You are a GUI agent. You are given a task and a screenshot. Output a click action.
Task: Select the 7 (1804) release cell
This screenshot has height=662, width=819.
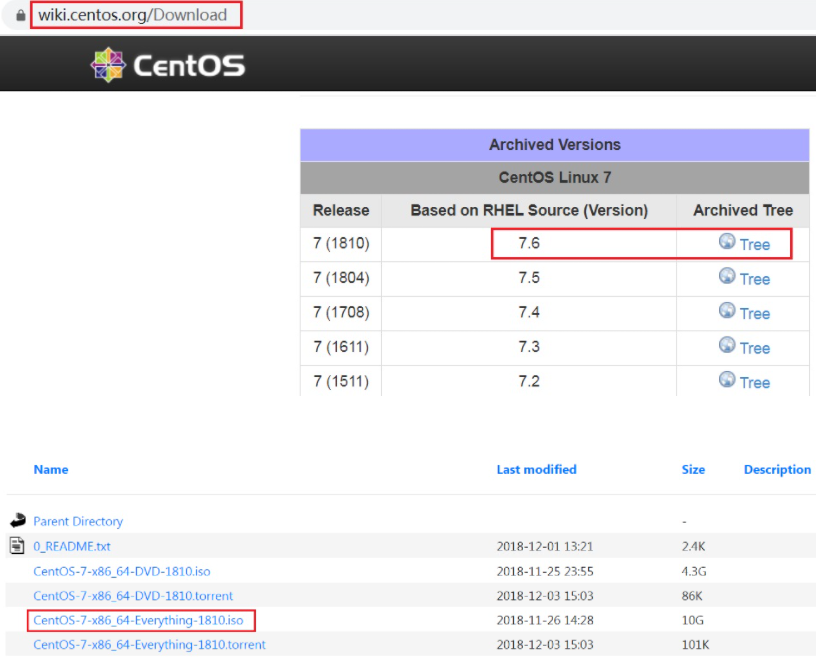click(341, 278)
